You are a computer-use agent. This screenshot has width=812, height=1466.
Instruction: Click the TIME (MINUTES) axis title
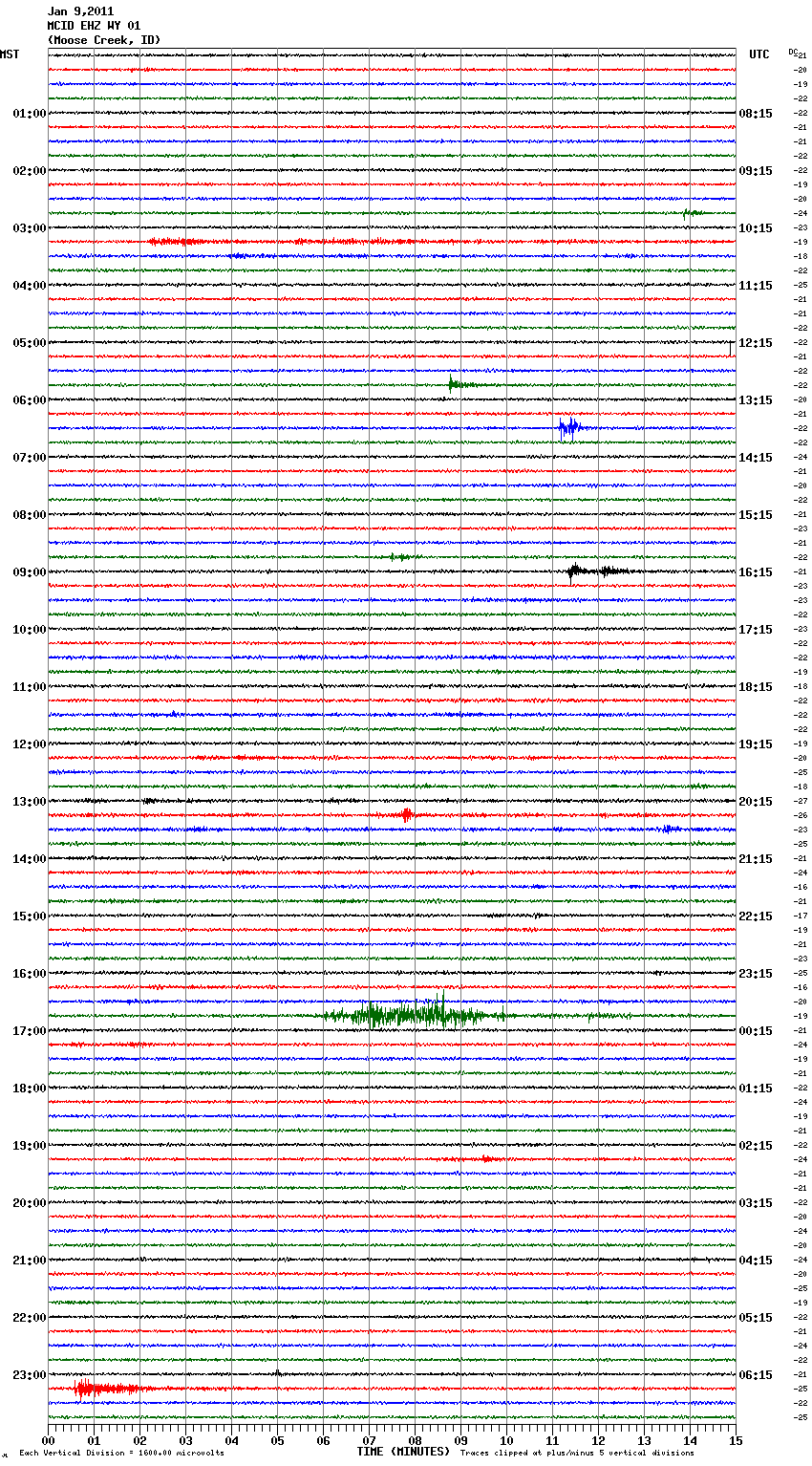click(403, 1452)
